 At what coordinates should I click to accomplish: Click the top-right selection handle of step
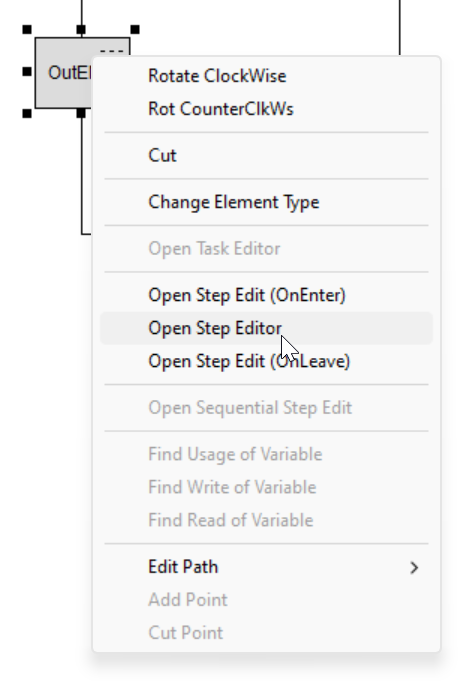135,30
